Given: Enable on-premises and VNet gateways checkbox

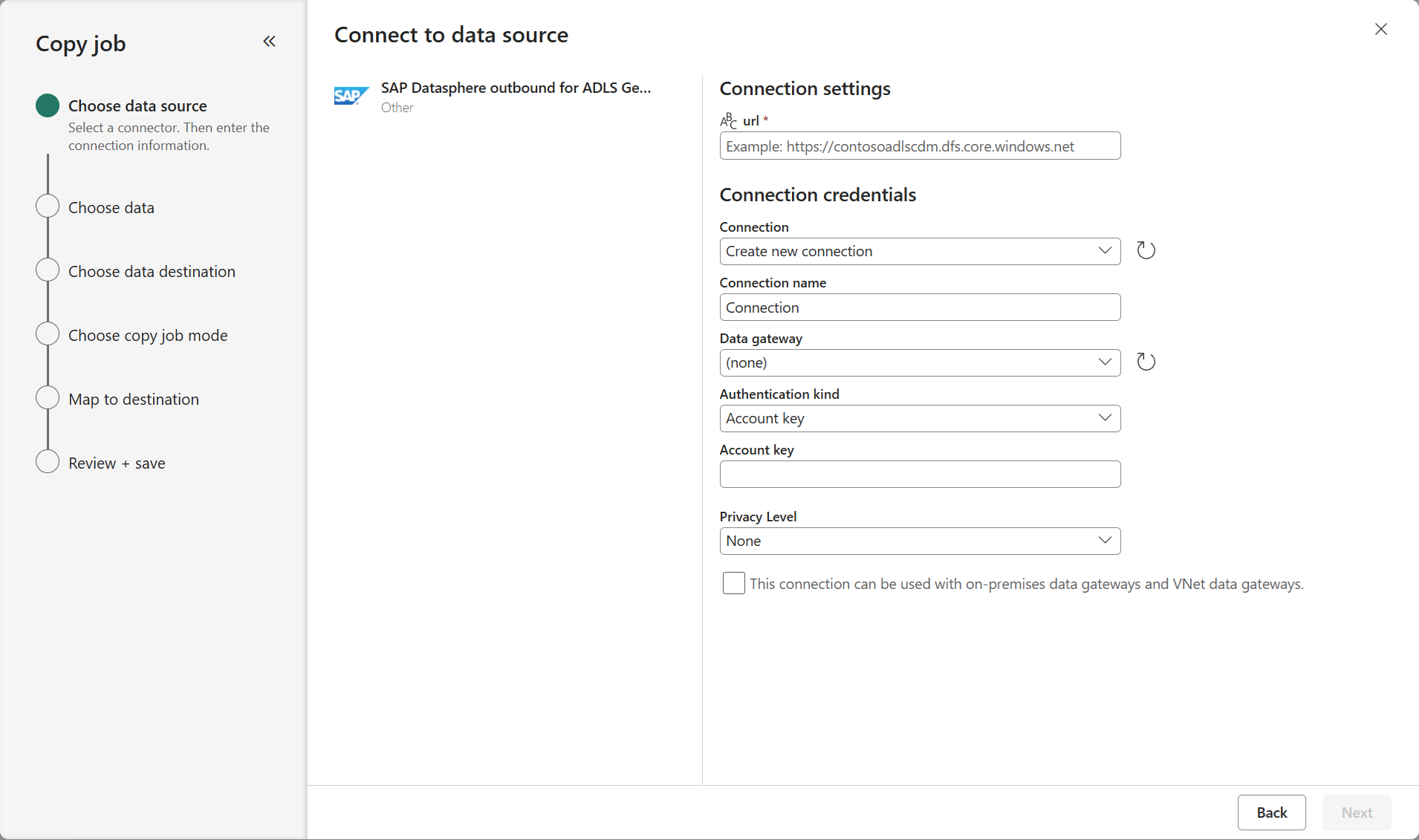Looking at the screenshot, I should 733,583.
